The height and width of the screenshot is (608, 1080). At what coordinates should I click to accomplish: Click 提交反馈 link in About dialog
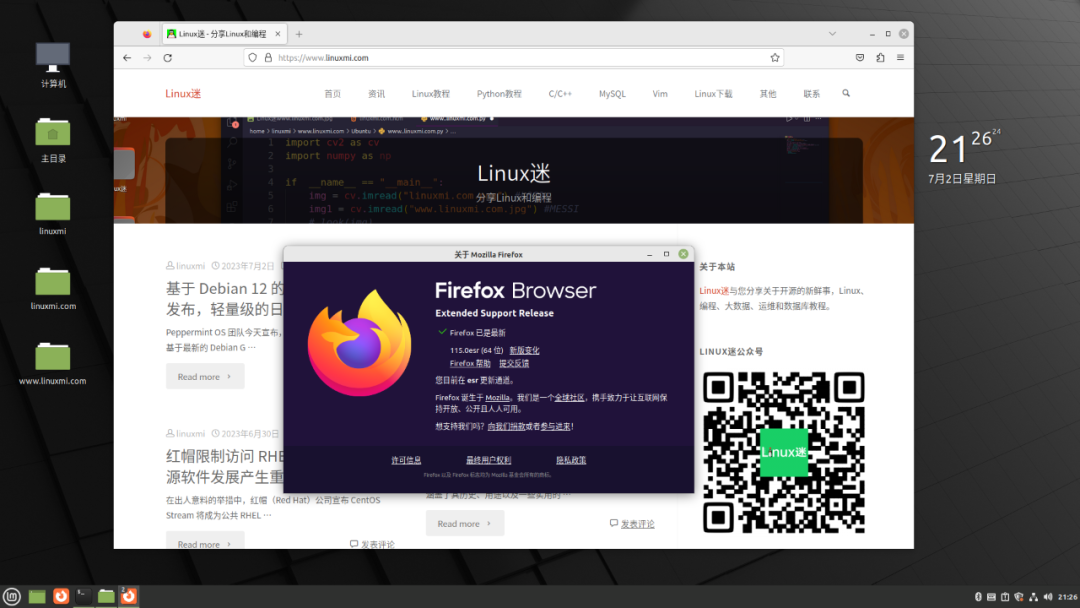(x=514, y=364)
